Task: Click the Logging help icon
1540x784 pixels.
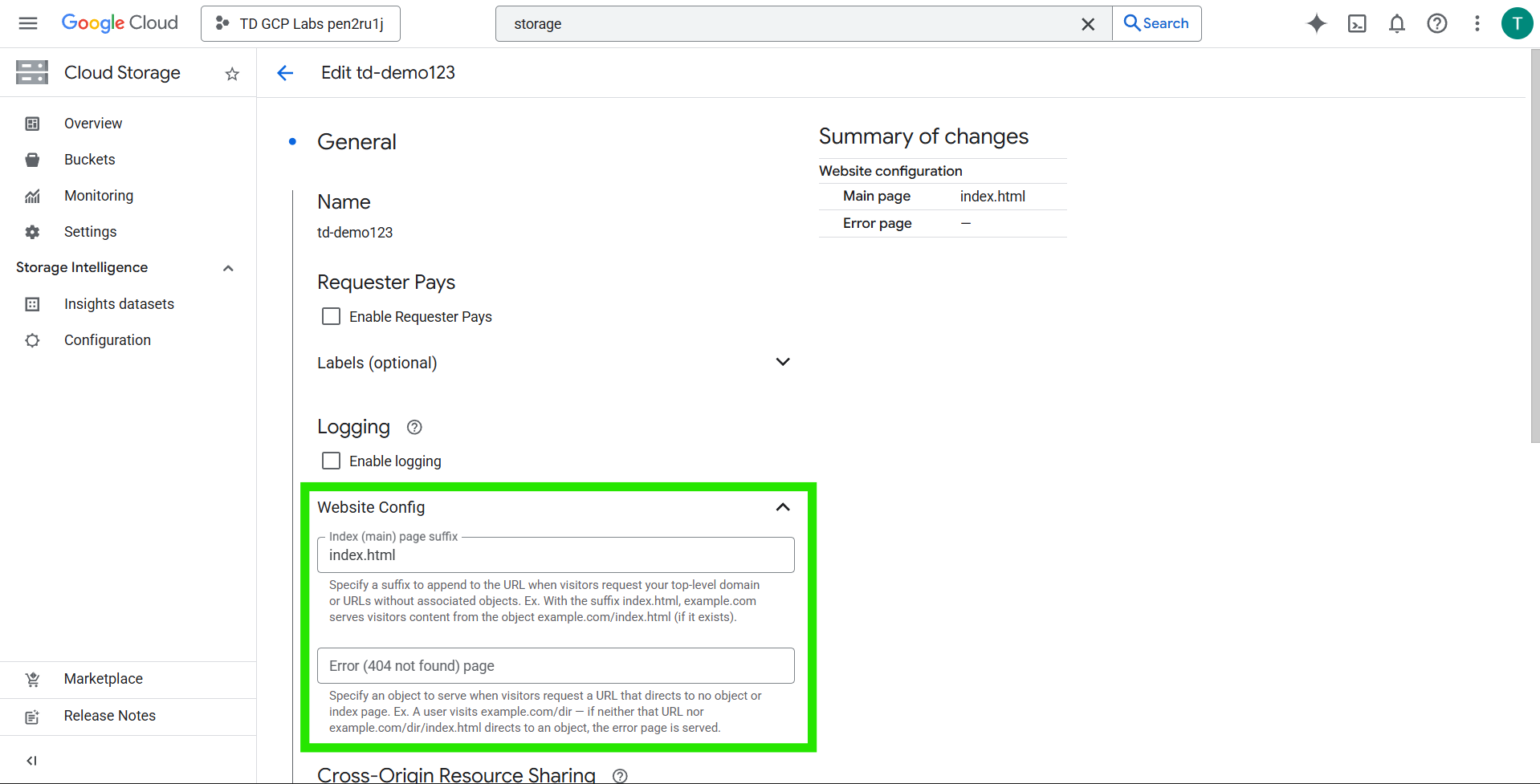Action: (x=414, y=428)
